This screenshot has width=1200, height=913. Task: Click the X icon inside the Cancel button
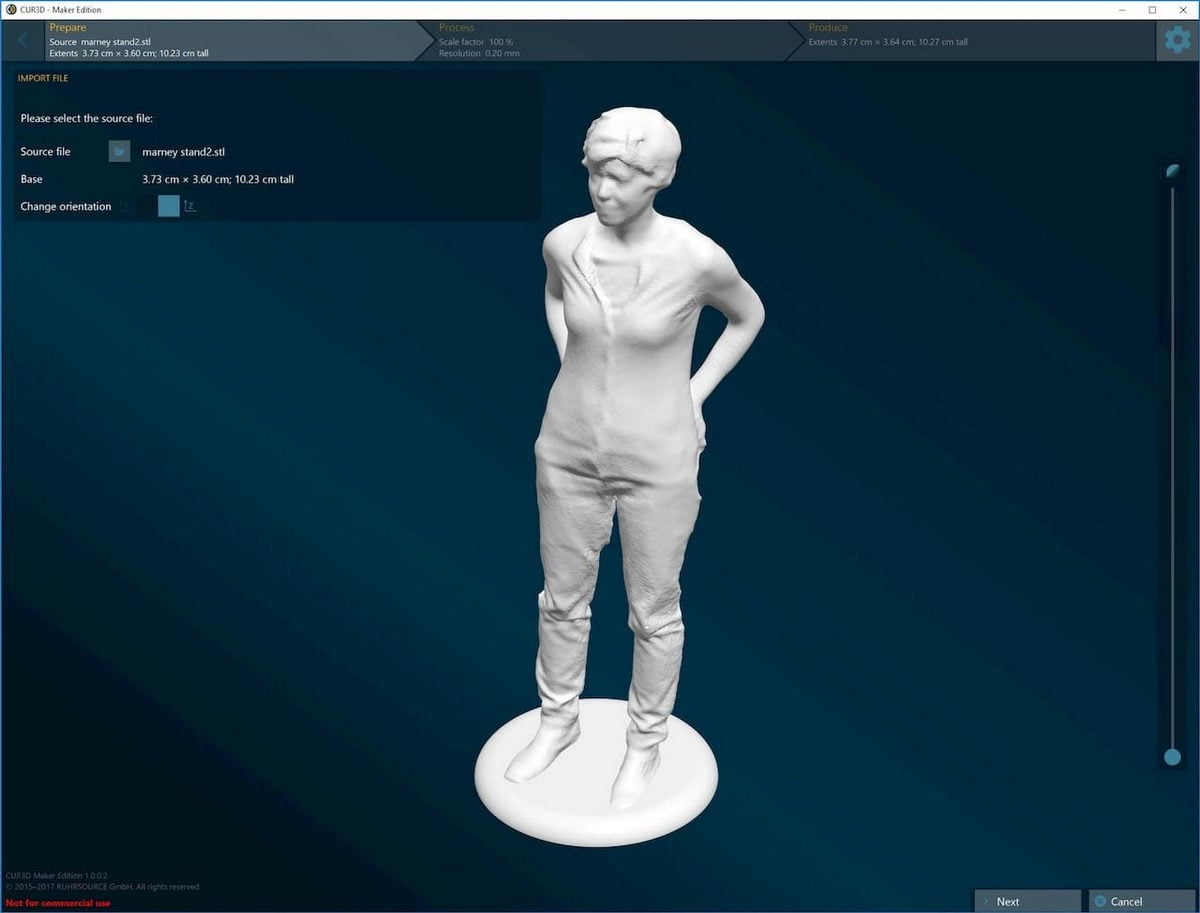click(x=1100, y=900)
